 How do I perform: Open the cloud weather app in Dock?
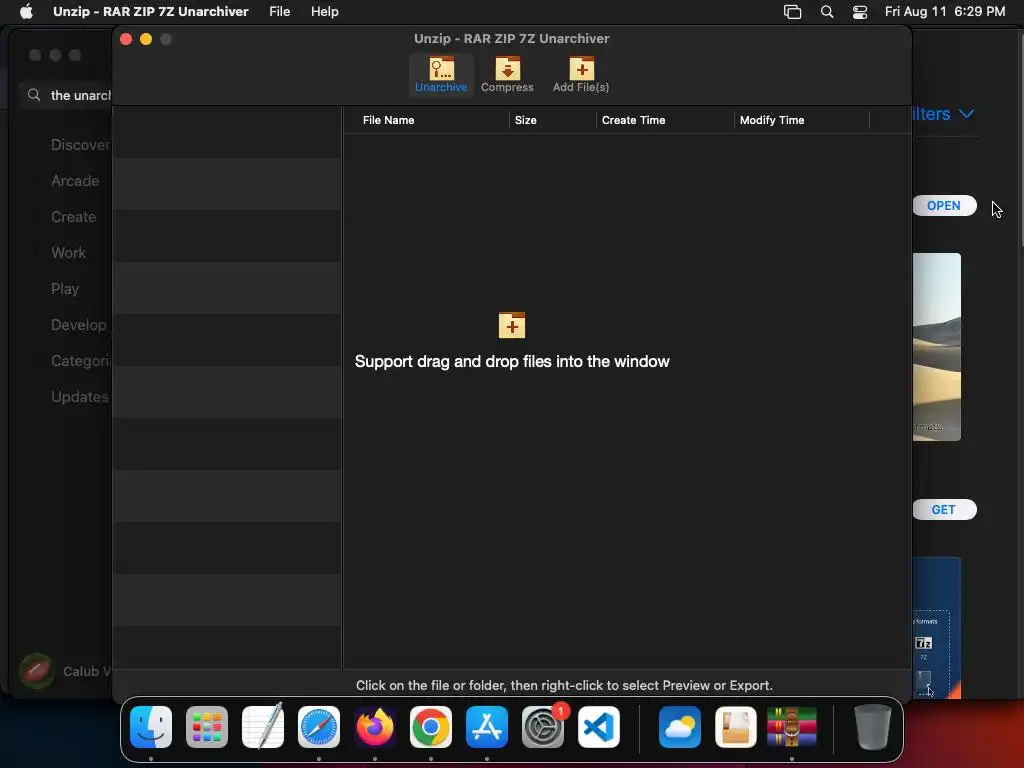click(680, 726)
